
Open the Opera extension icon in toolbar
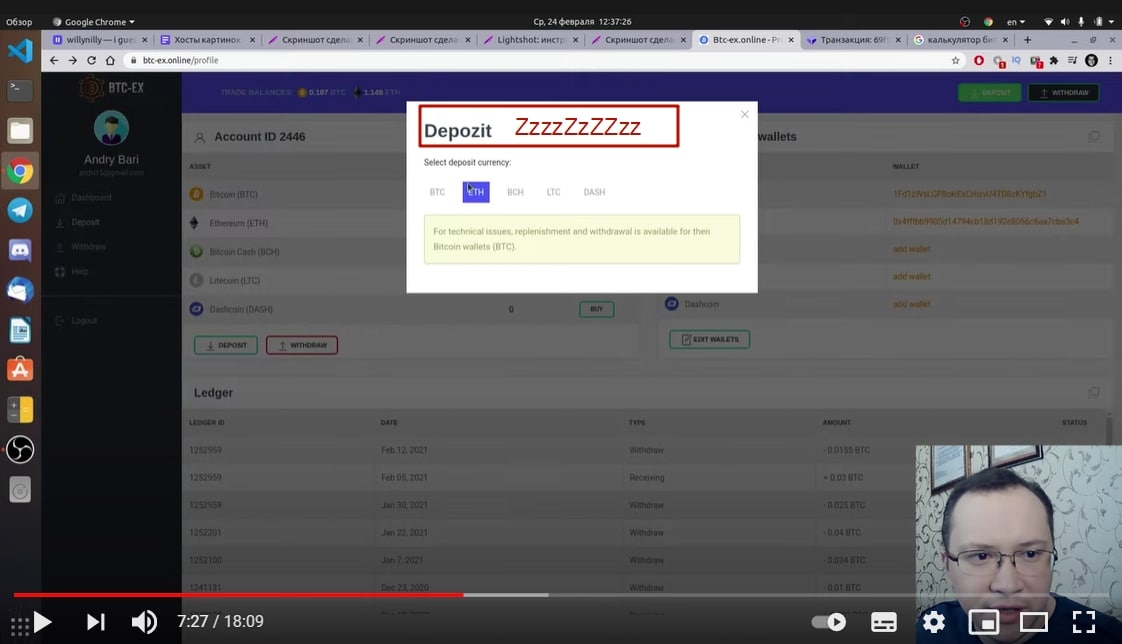(x=978, y=60)
